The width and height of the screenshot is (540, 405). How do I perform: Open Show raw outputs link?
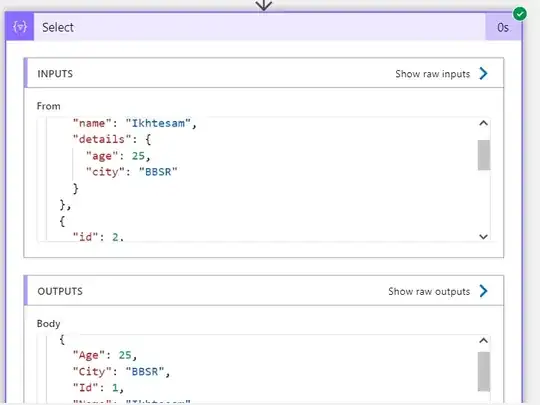tap(429, 291)
